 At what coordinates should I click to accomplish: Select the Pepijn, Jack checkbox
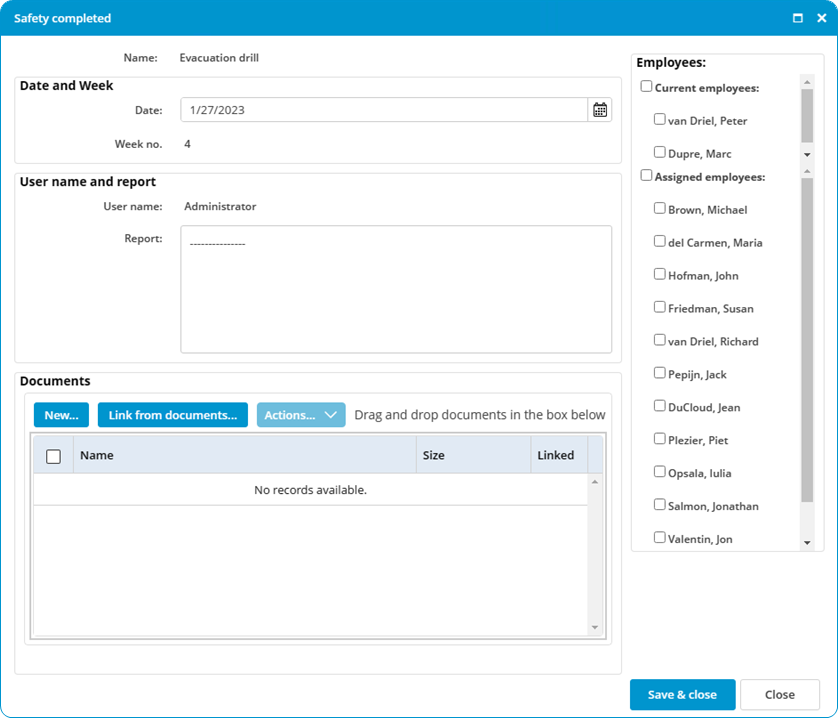[659, 373]
